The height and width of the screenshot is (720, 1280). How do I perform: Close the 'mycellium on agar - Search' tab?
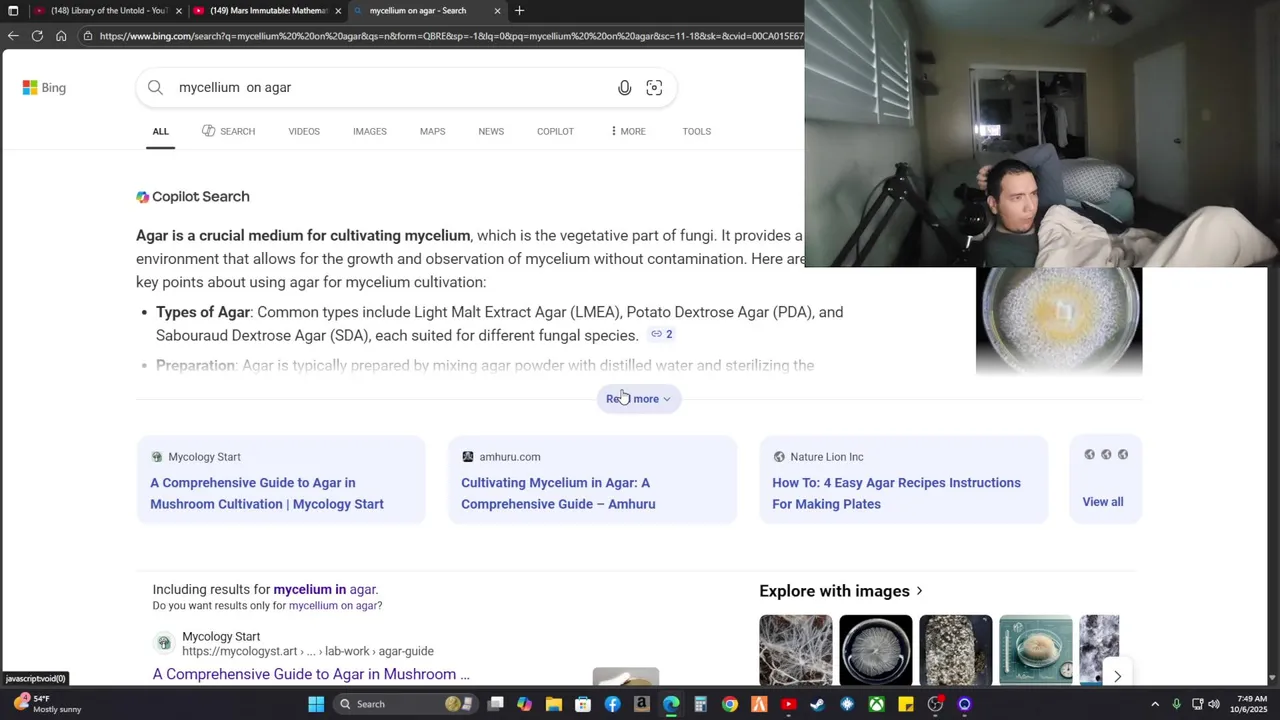pos(497,11)
